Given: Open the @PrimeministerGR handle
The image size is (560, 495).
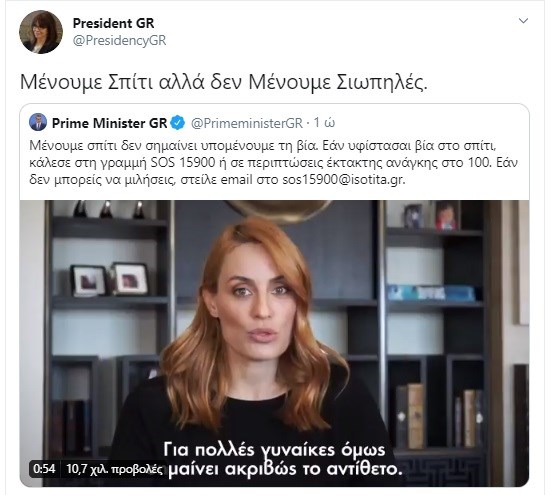Looking at the screenshot, I should click(247, 123).
